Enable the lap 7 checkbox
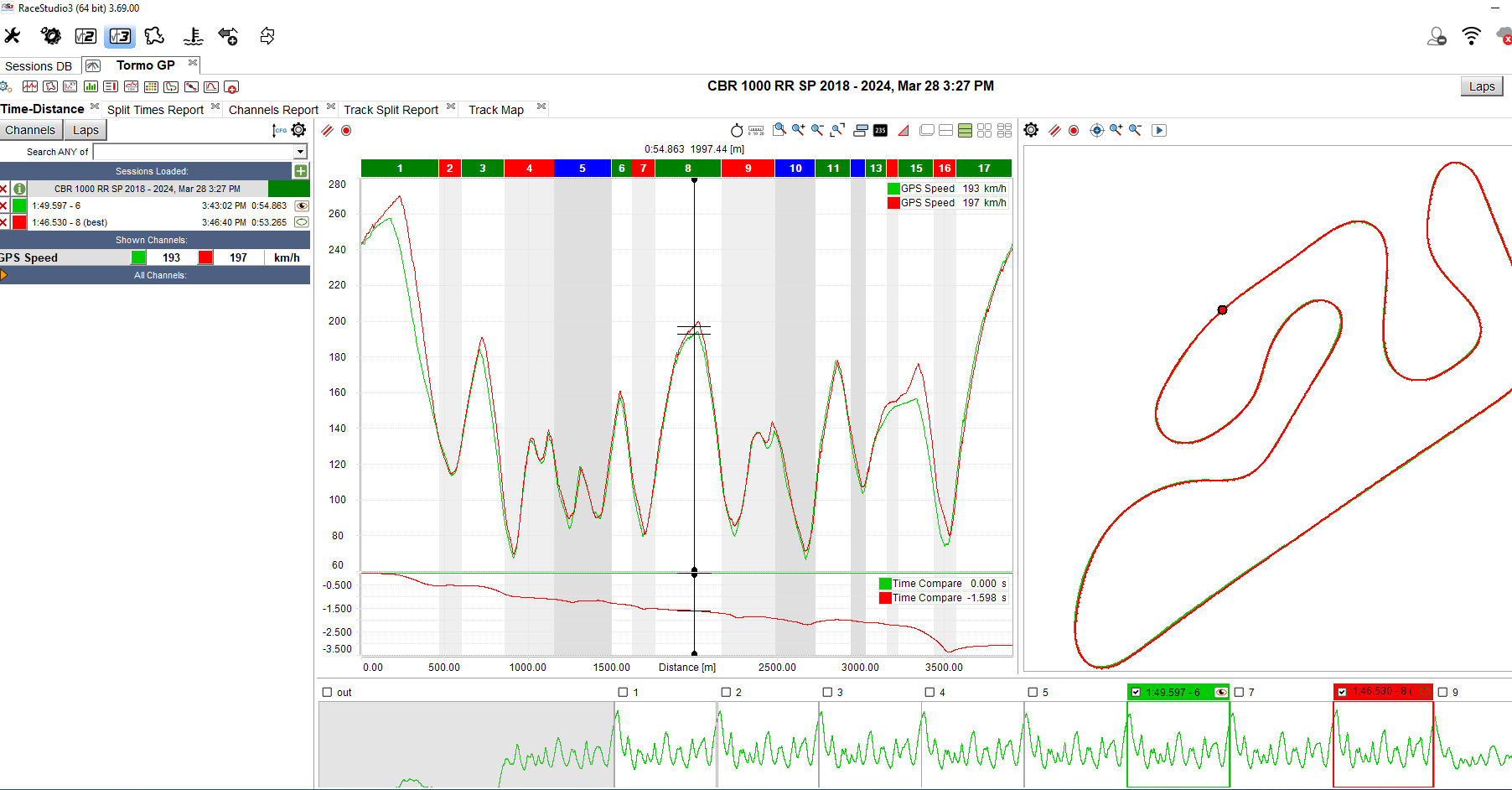Viewport: 1512px width, 790px height. point(1239,692)
